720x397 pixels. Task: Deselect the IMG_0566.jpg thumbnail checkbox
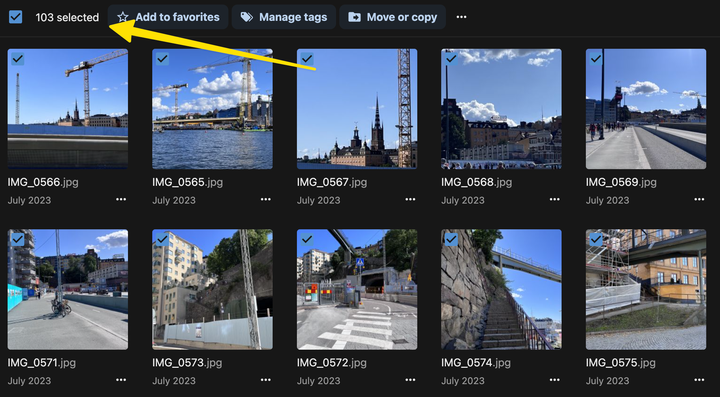click(18, 59)
